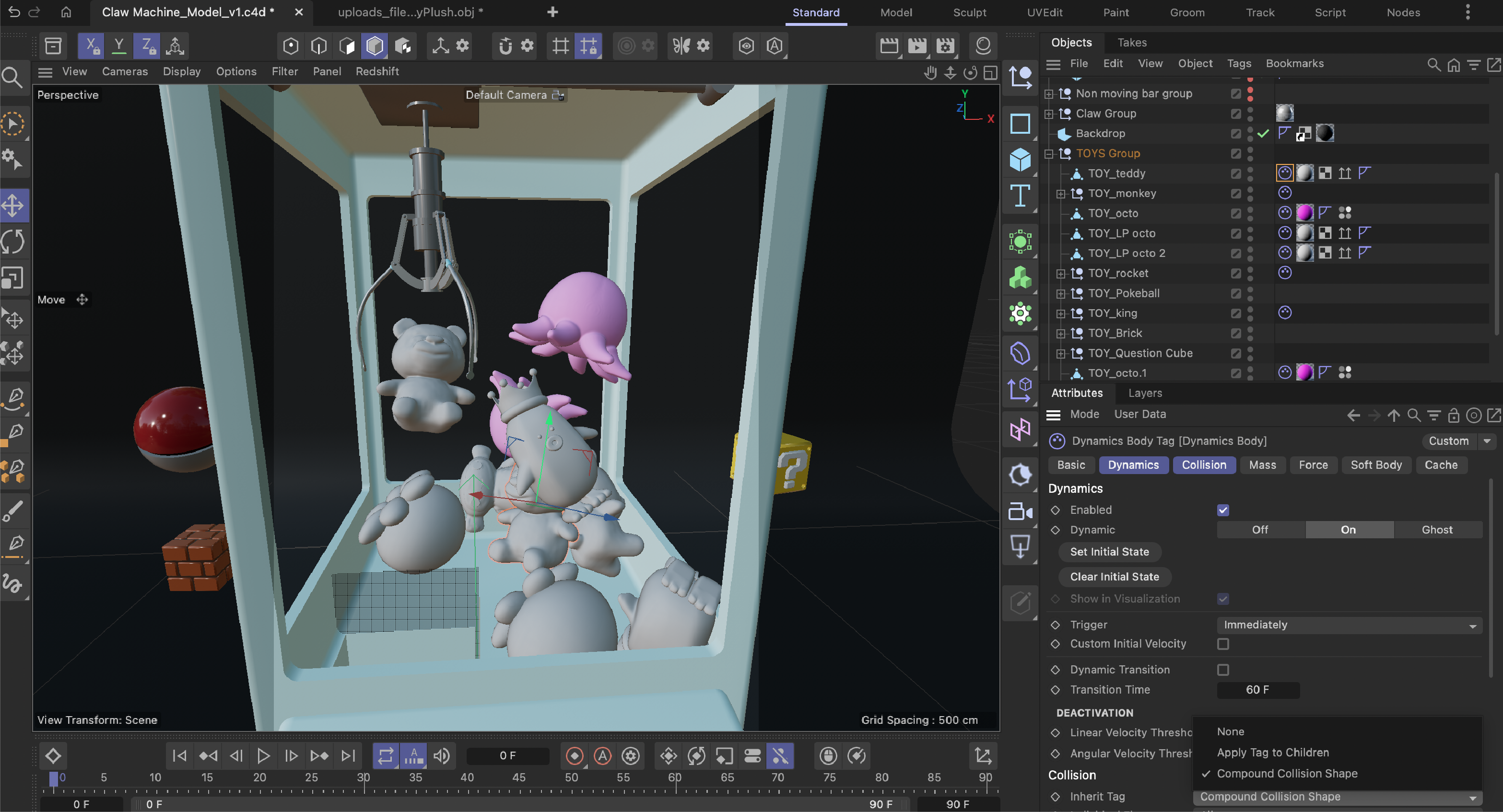Click the magenta material tag on TOY_octo
The image size is (1503, 812).
pyautogui.click(x=1304, y=212)
